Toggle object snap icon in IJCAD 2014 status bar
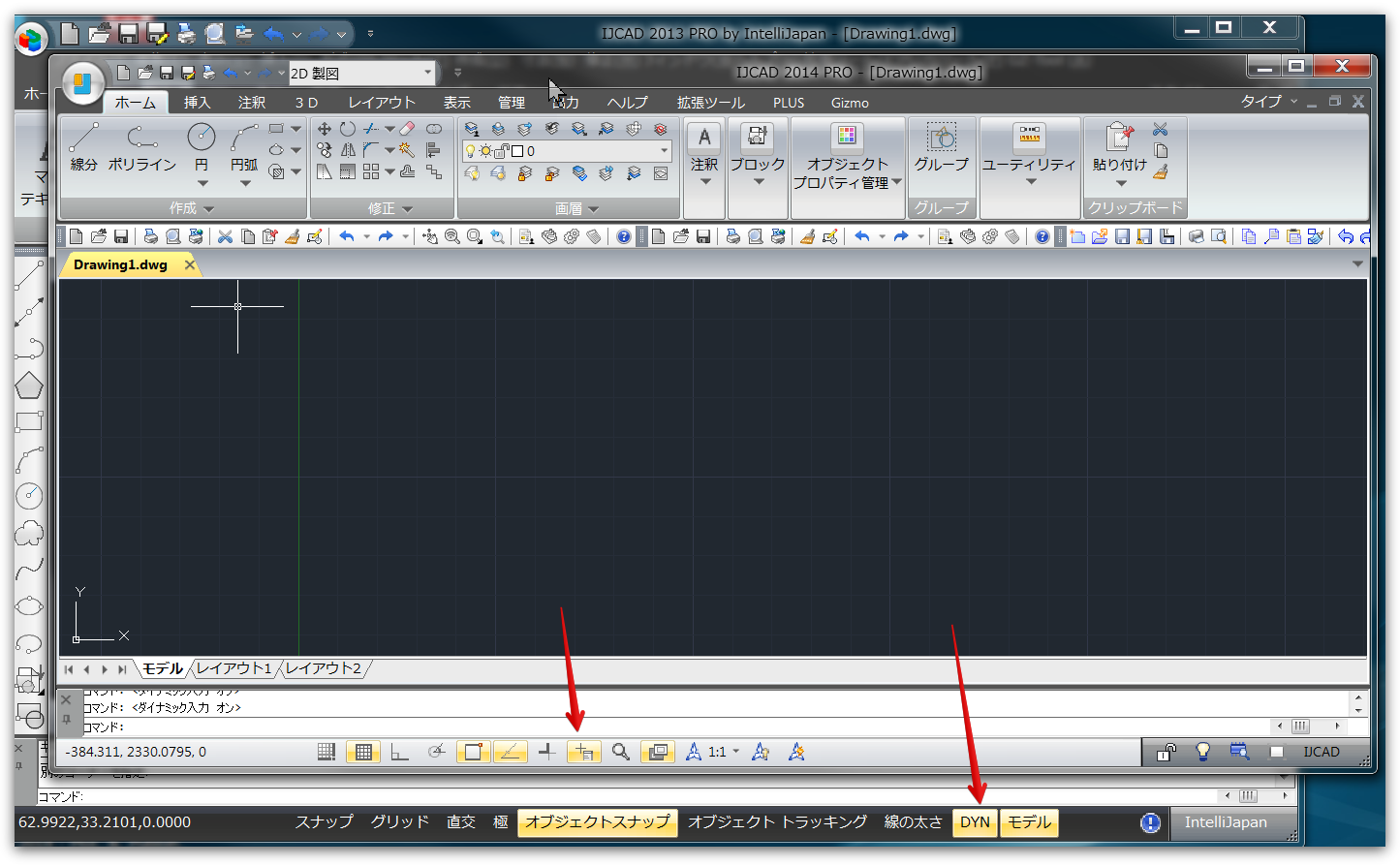The width and height of the screenshot is (1400, 866). pyautogui.click(x=473, y=752)
